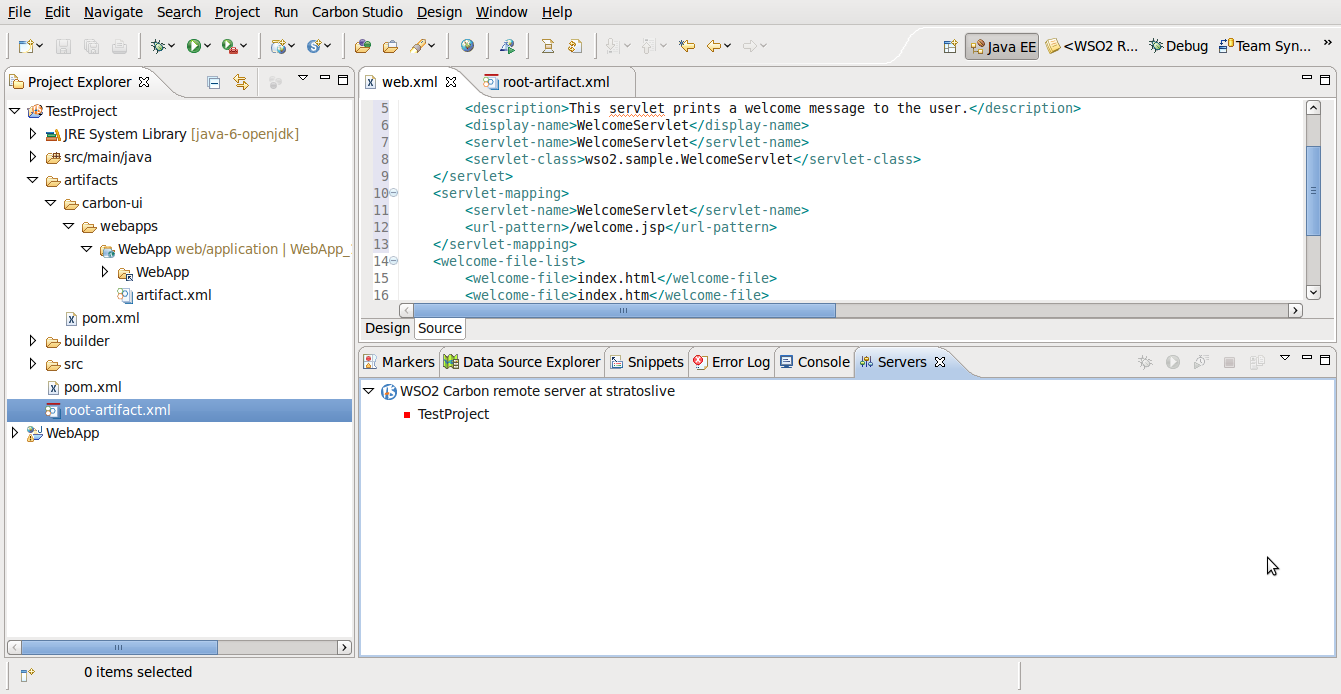Switch to the Debug perspective

tap(1178, 46)
